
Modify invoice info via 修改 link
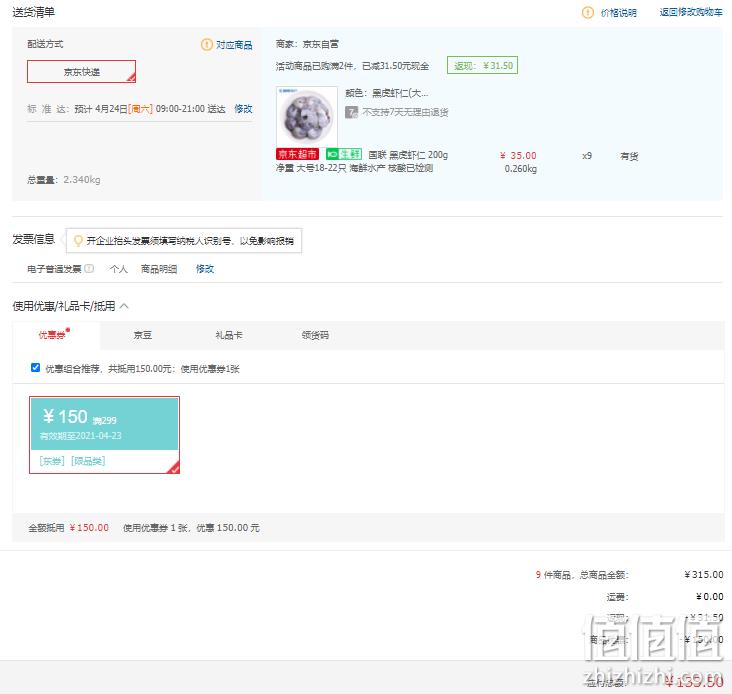pos(204,269)
